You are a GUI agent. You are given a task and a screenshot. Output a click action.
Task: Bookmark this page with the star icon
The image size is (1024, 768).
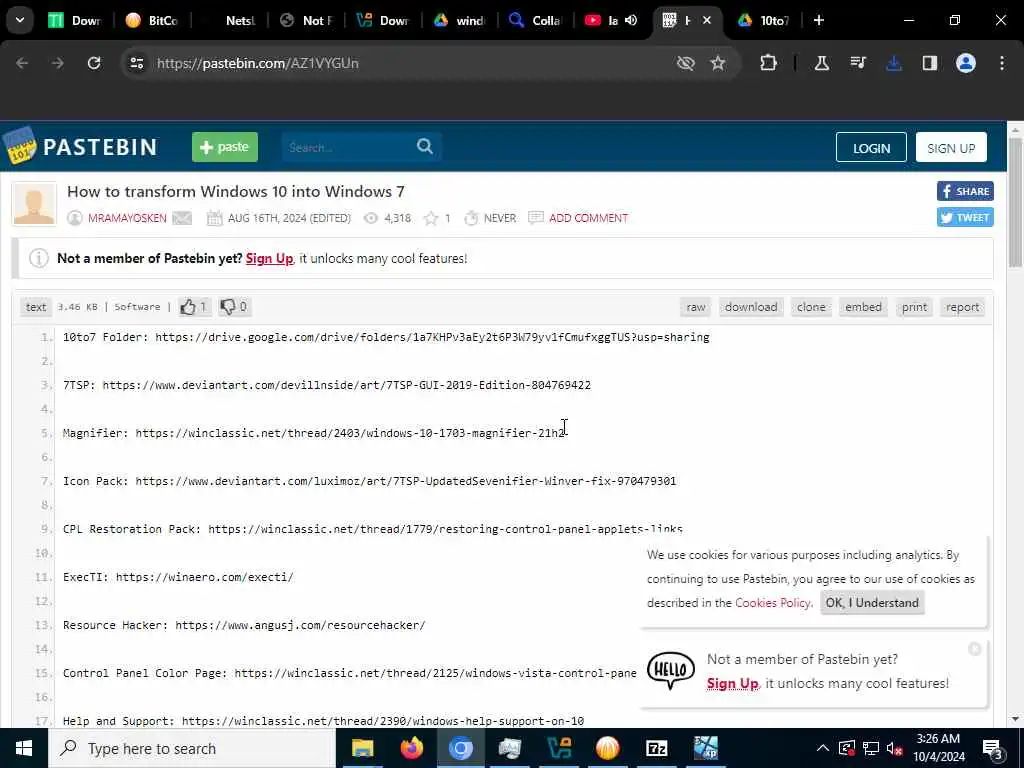718,63
